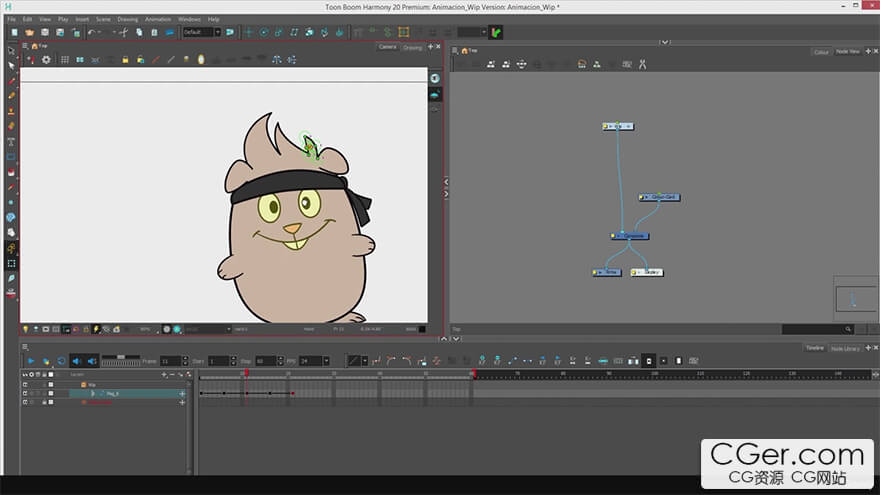Select the Text tool in the left toolbar
This screenshot has height=495, width=880.
(11, 141)
